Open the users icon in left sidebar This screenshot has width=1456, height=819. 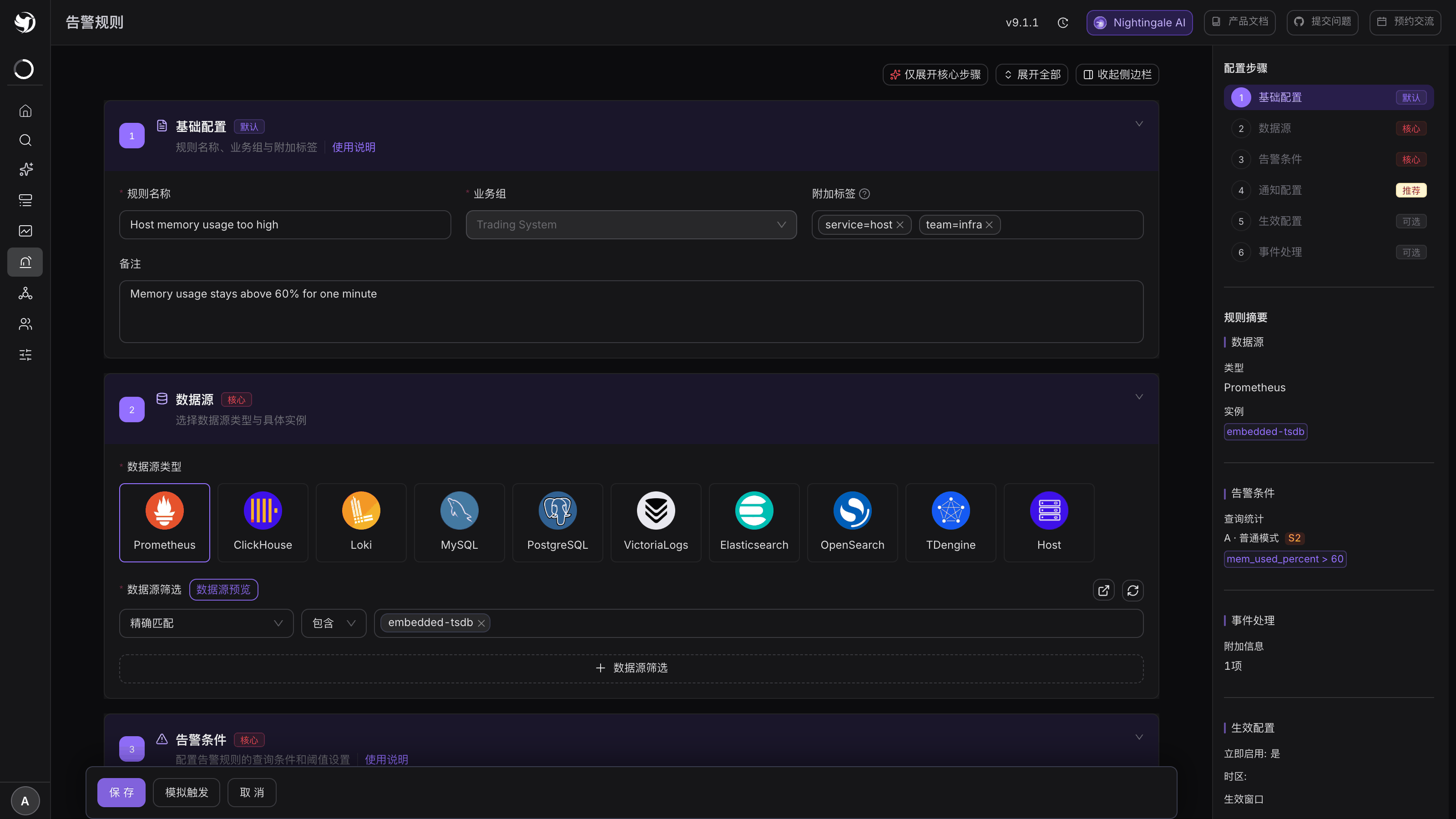25,324
